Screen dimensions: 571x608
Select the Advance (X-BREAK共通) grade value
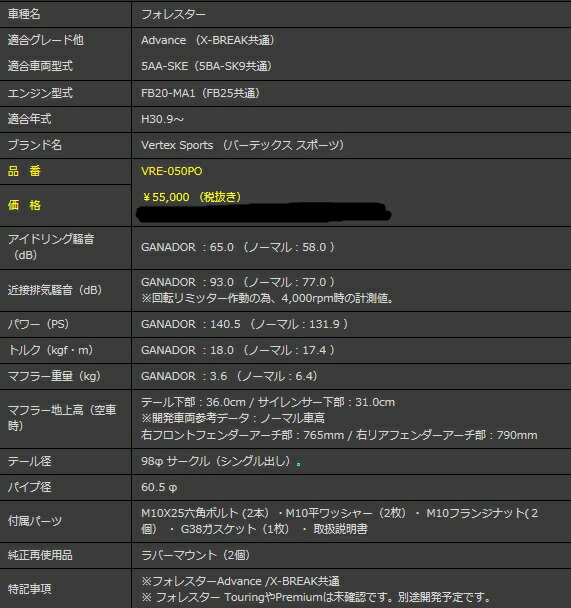pyautogui.click(x=208, y=40)
